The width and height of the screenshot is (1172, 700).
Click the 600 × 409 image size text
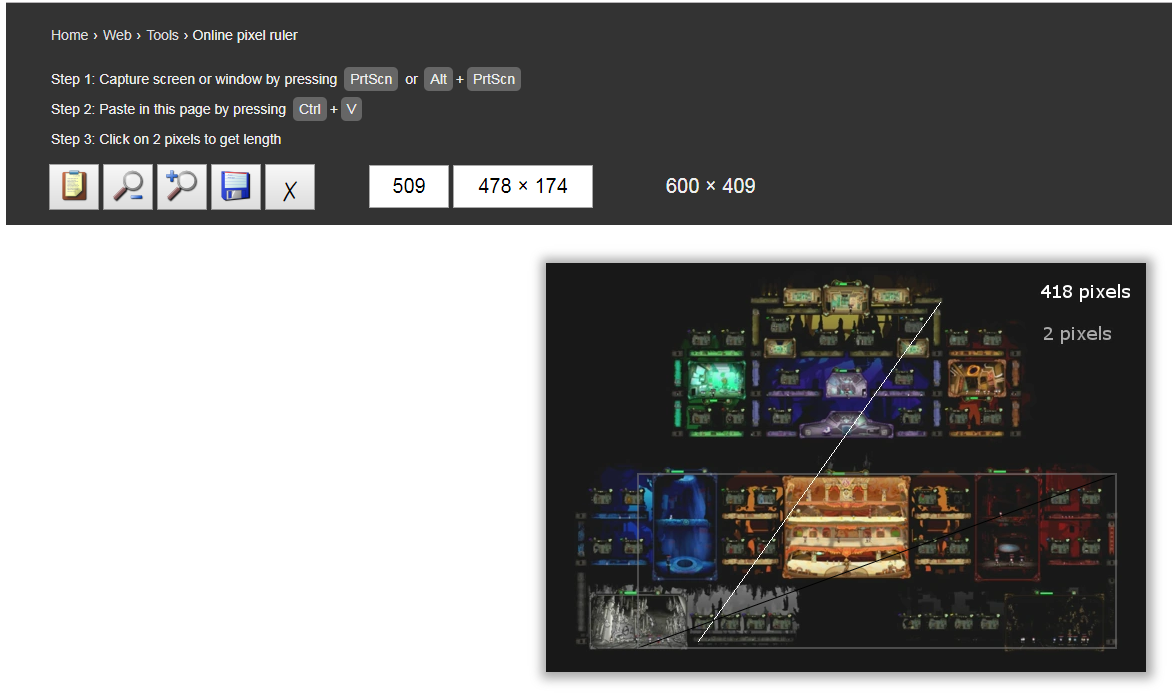coord(710,186)
